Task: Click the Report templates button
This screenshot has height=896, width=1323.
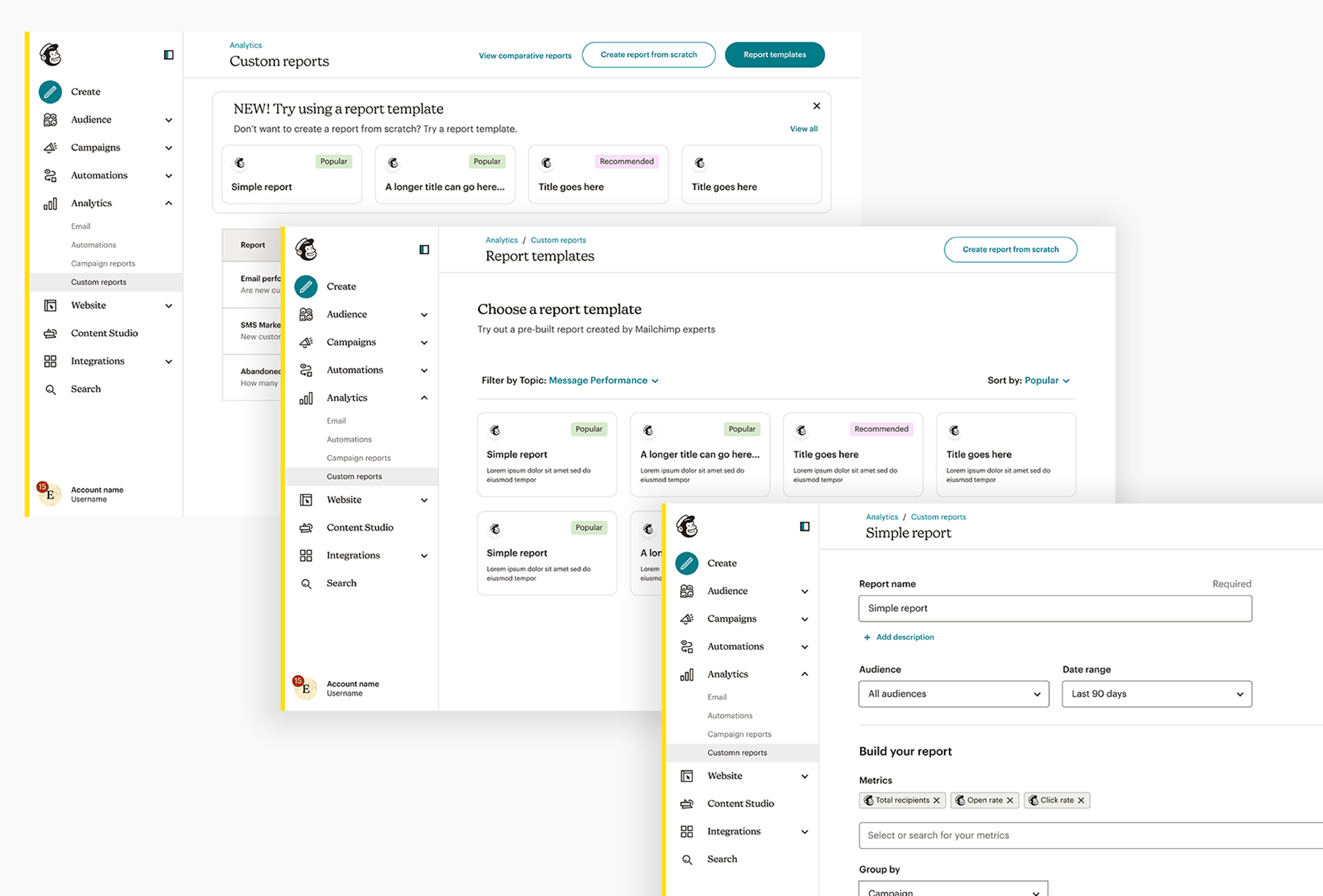Action: (775, 55)
